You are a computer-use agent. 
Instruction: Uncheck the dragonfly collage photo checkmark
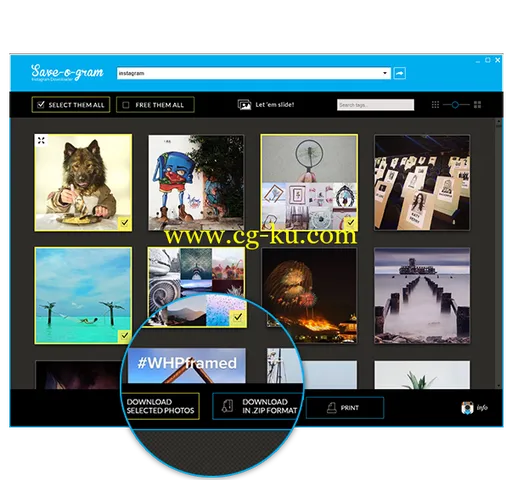pyautogui.click(x=350, y=222)
